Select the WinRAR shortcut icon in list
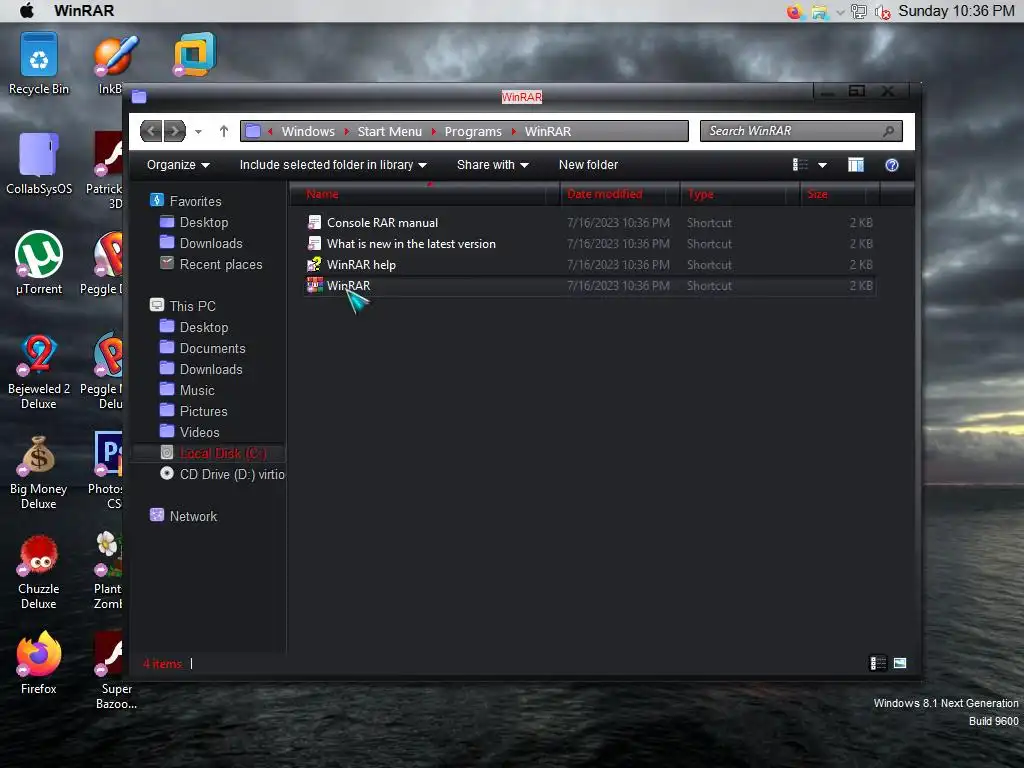1024x768 pixels. click(315, 285)
